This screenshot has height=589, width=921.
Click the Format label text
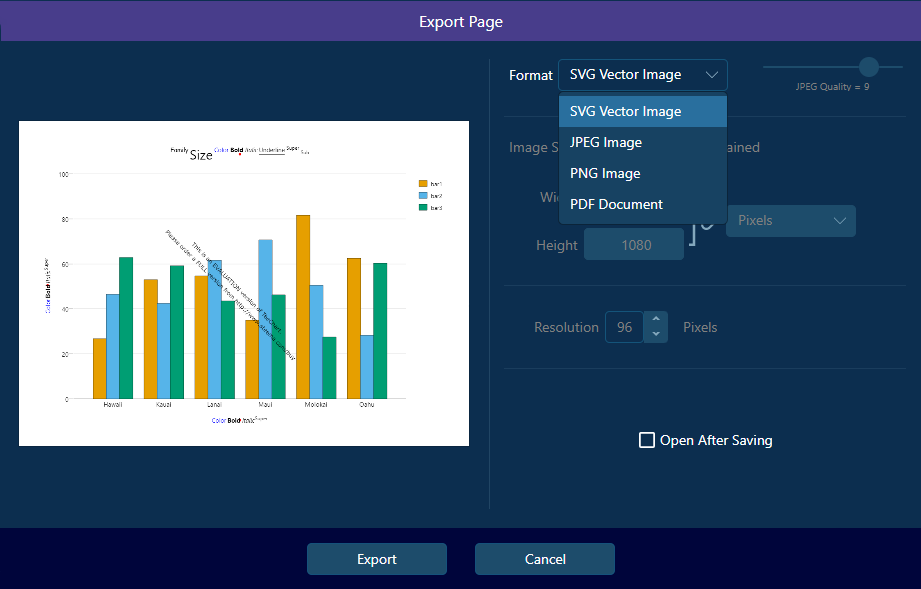tap(530, 75)
